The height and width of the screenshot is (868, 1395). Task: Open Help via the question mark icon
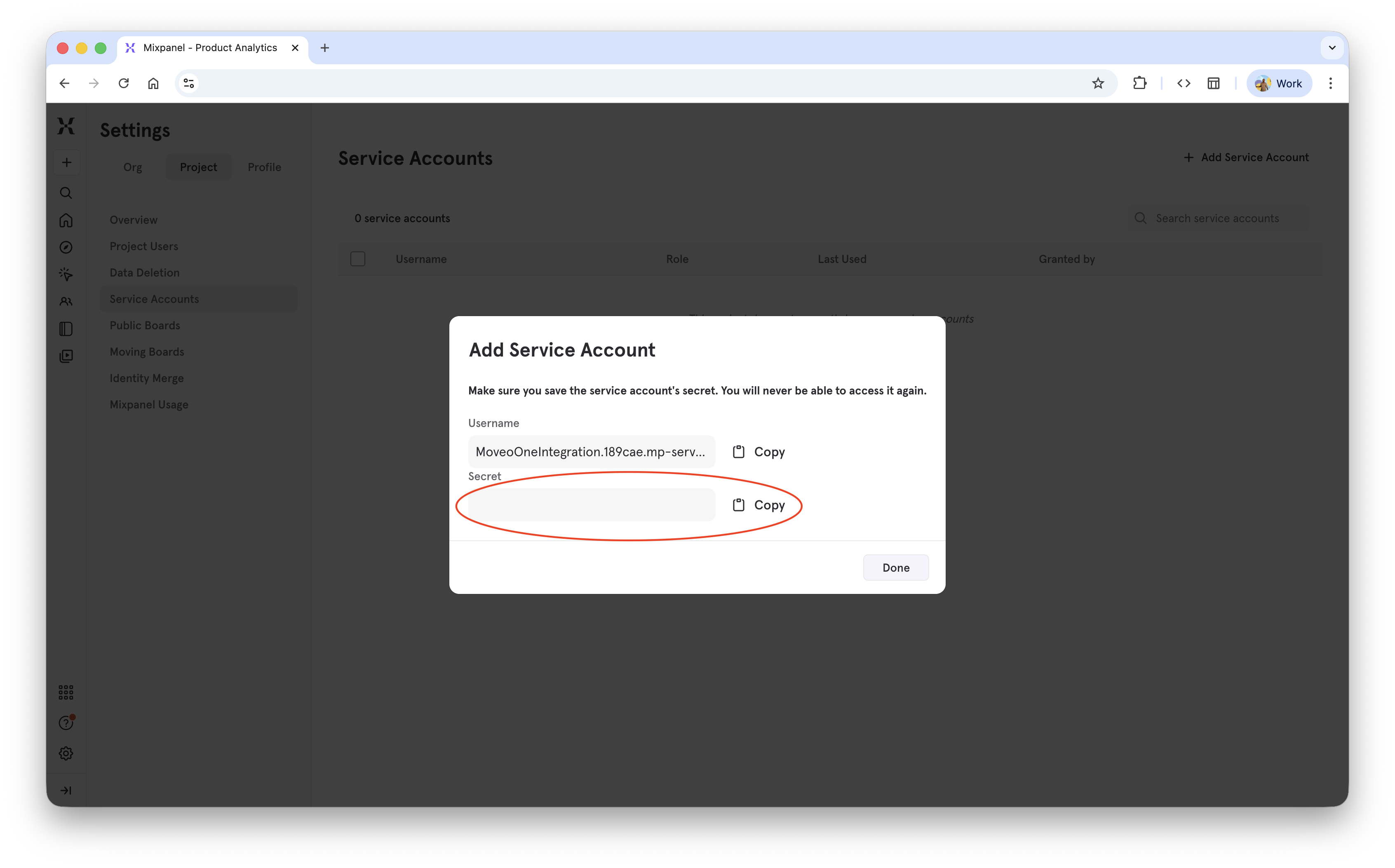click(66, 722)
